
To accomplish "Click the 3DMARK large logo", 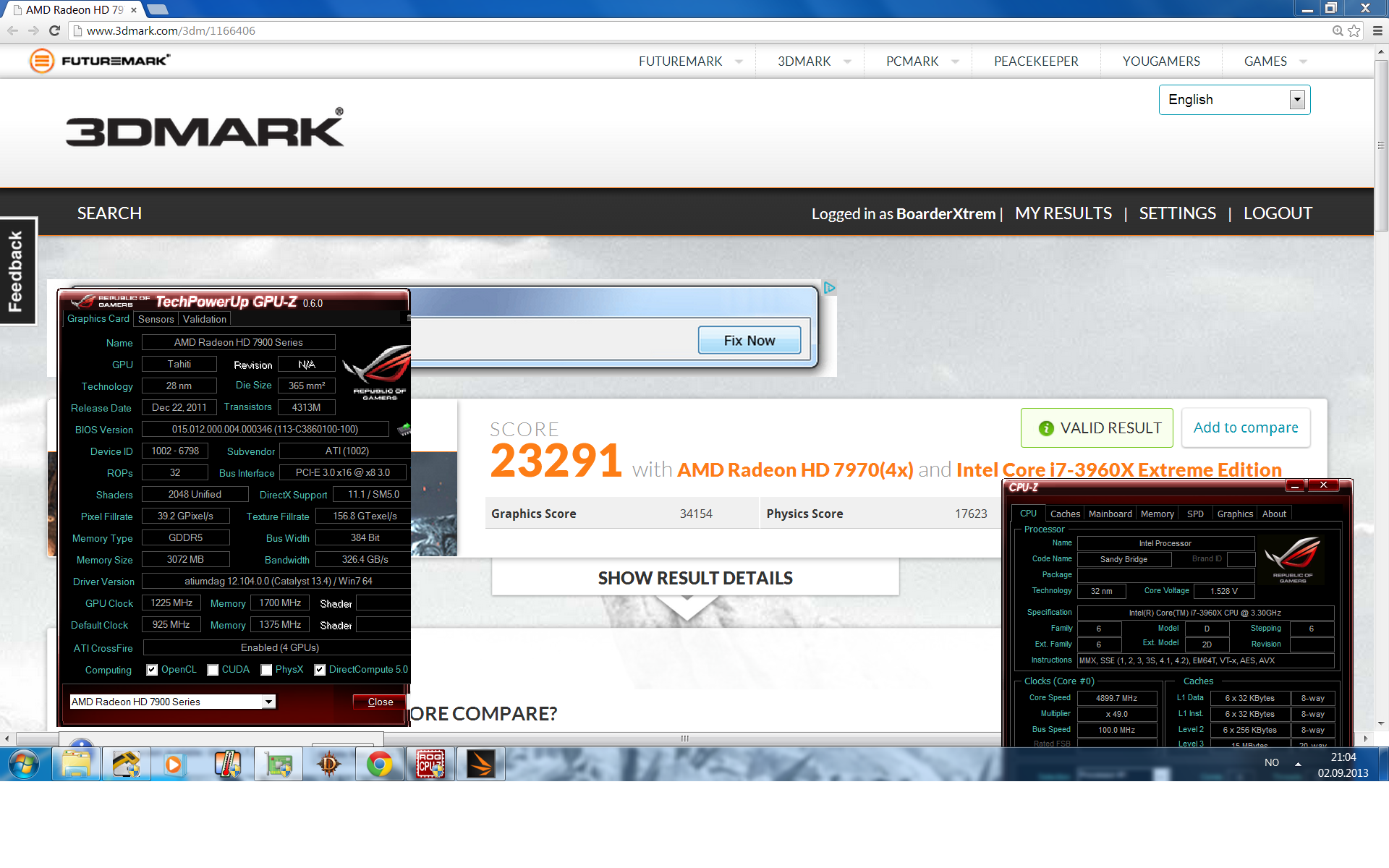I will pyautogui.click(x=205, y=127).
